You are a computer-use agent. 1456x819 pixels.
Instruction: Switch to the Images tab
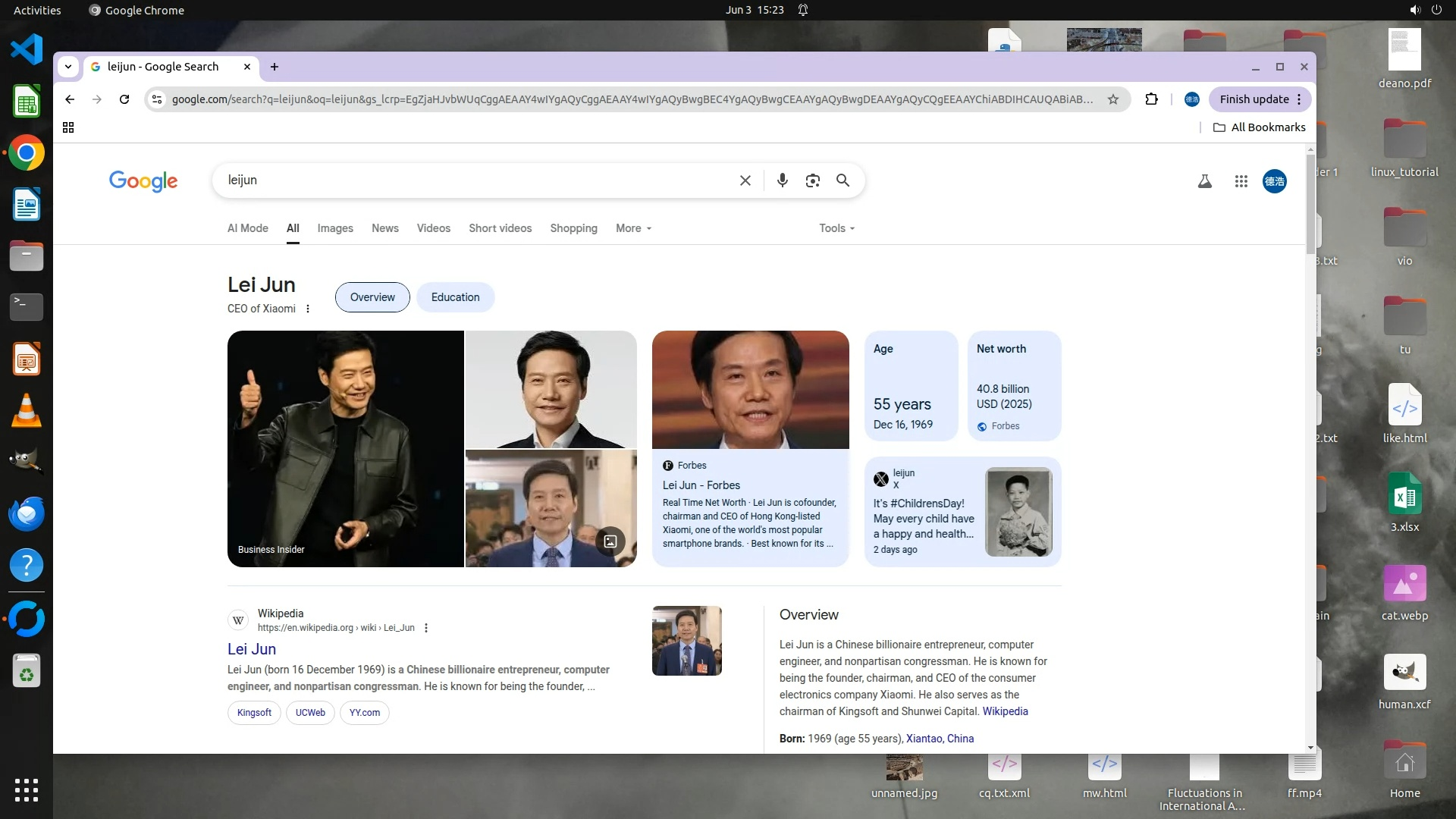coord(334,228)
